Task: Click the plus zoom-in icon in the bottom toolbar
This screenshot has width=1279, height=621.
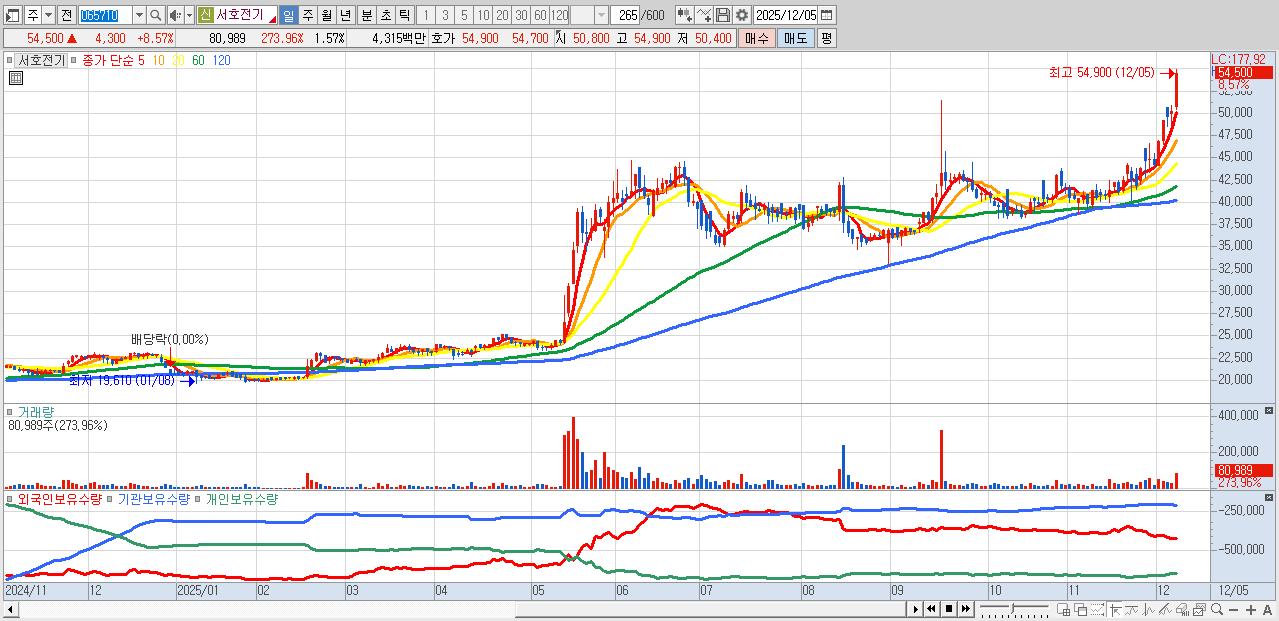Action: [x=1250, y=609]
